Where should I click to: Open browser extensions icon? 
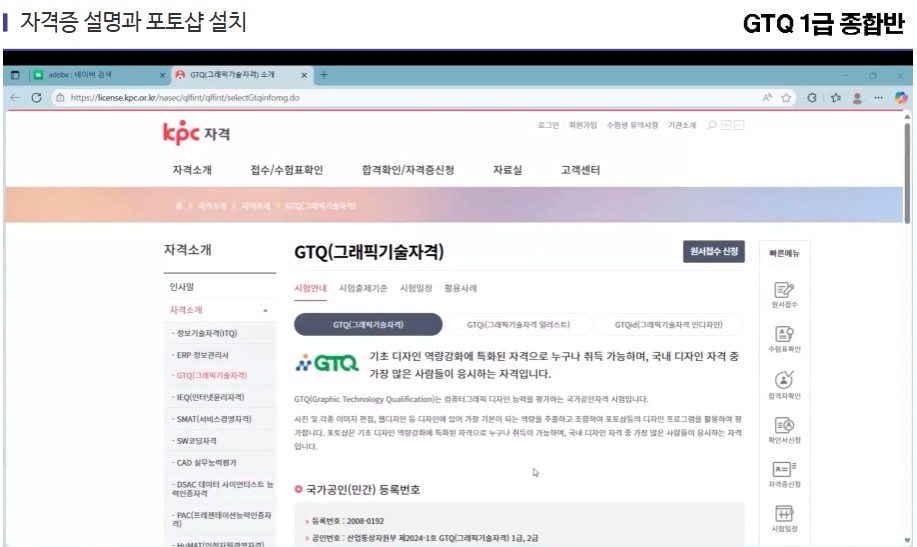tap(812, 98)
